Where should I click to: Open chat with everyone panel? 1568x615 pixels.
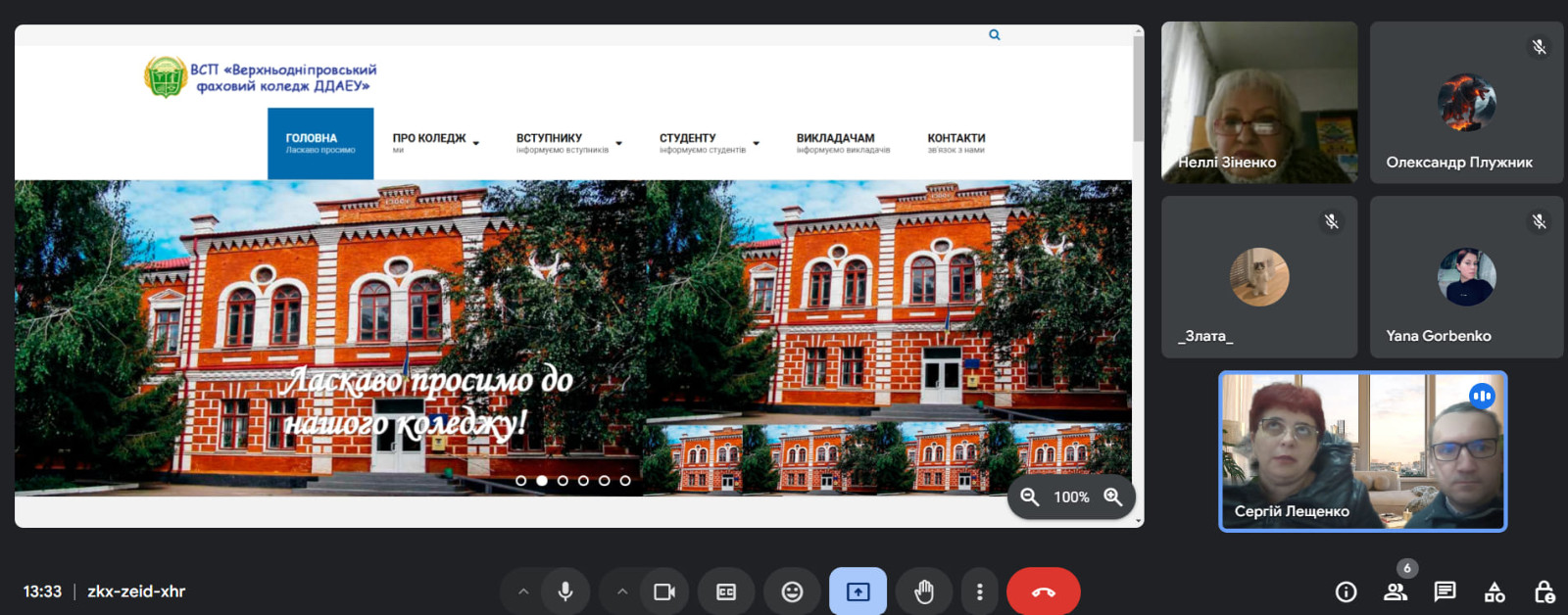click(x=1445, y=591)
